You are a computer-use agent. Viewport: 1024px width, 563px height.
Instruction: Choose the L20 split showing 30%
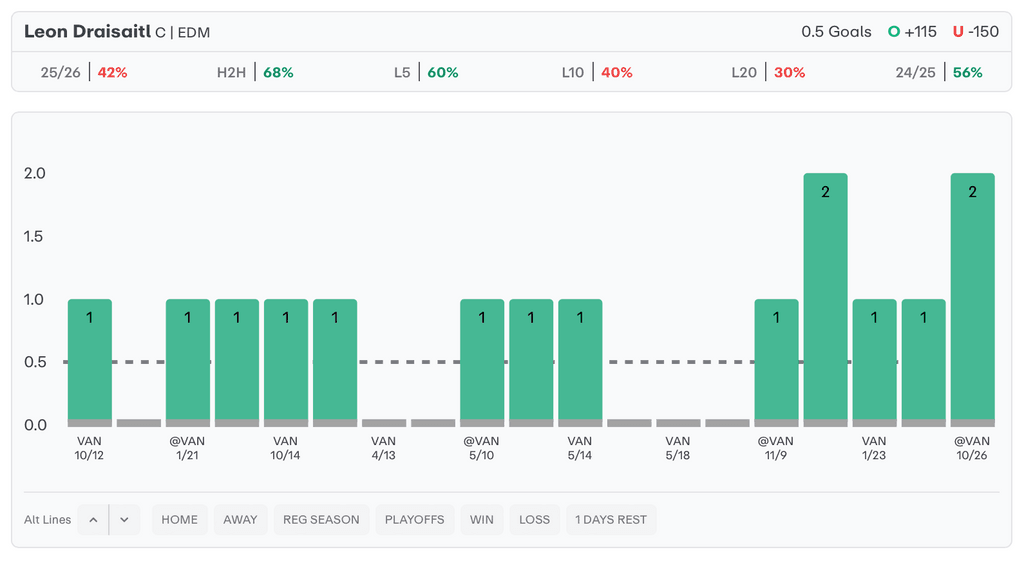click(768, 73)
